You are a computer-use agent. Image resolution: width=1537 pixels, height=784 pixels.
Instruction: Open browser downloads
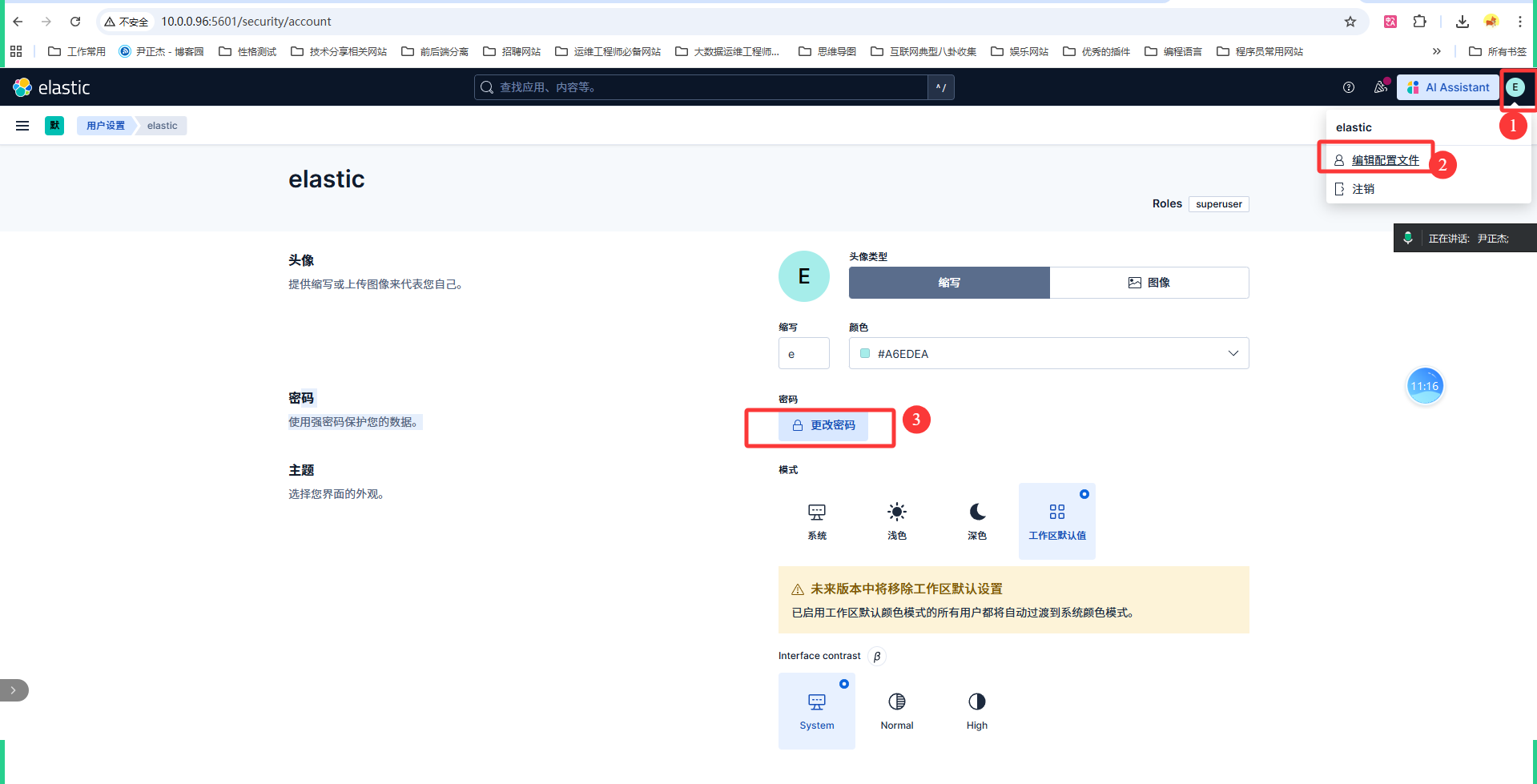[1463, 22]
